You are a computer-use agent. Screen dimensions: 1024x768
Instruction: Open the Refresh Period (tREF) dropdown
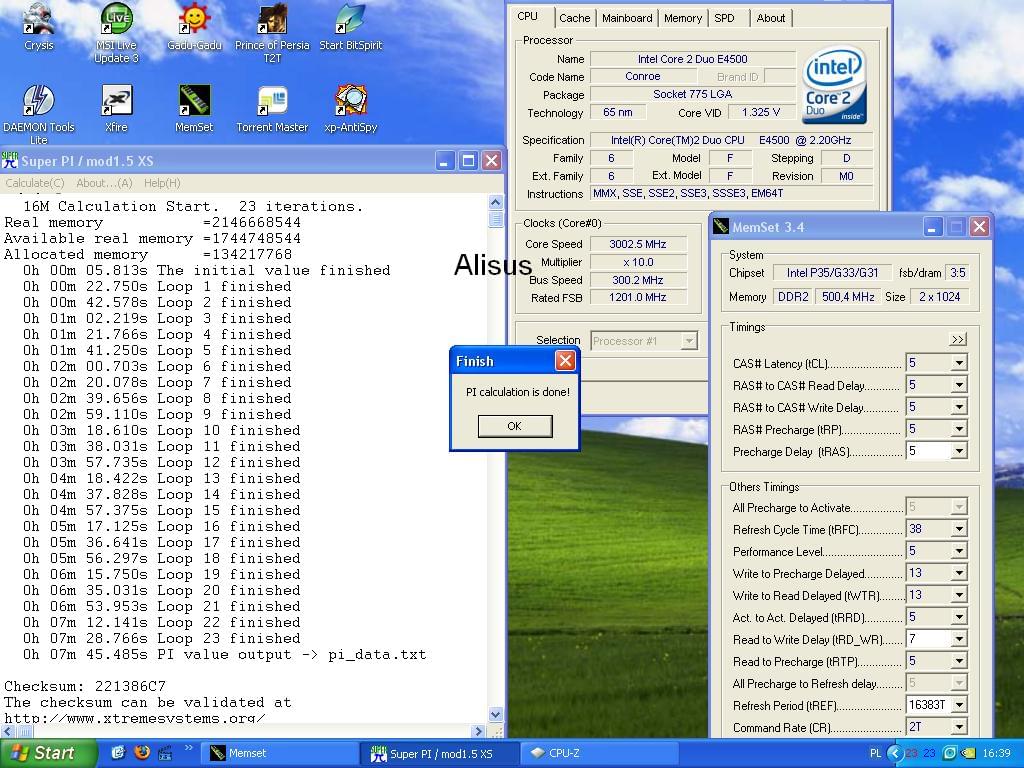tap(959, 705)
